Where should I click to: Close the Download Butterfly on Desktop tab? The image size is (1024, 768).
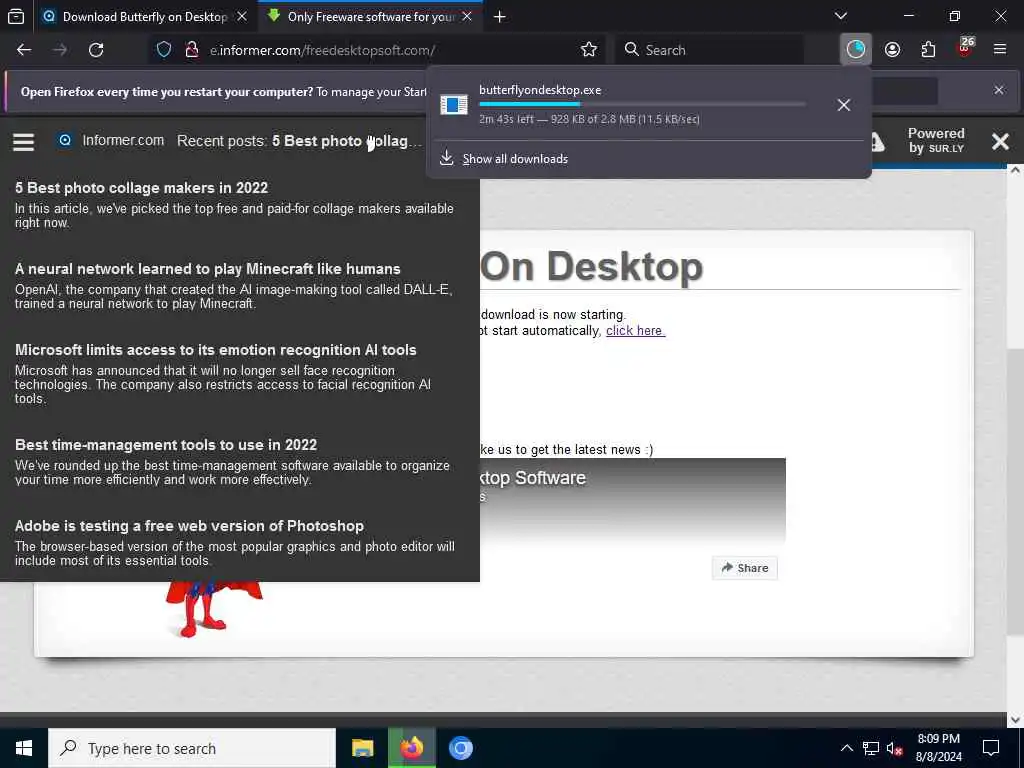coord(242,16)
